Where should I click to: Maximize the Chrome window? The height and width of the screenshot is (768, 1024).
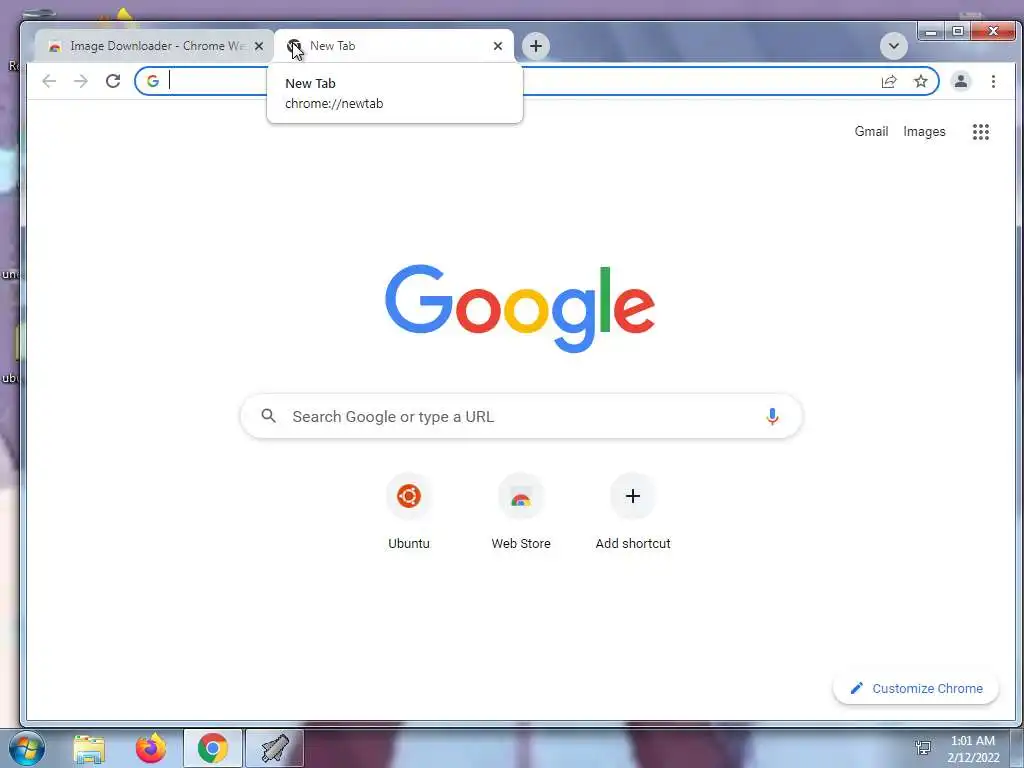pos(958,31)
